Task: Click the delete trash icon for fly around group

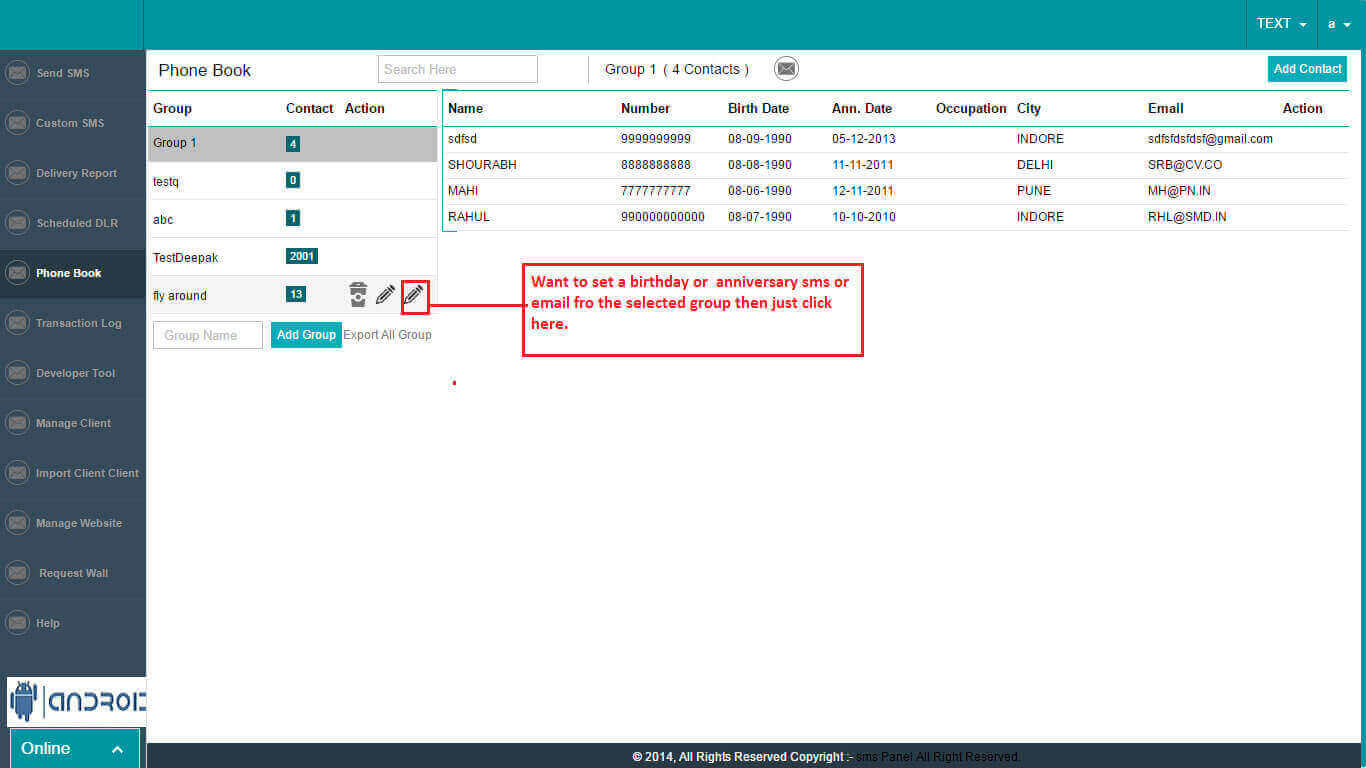Action: 358,294
